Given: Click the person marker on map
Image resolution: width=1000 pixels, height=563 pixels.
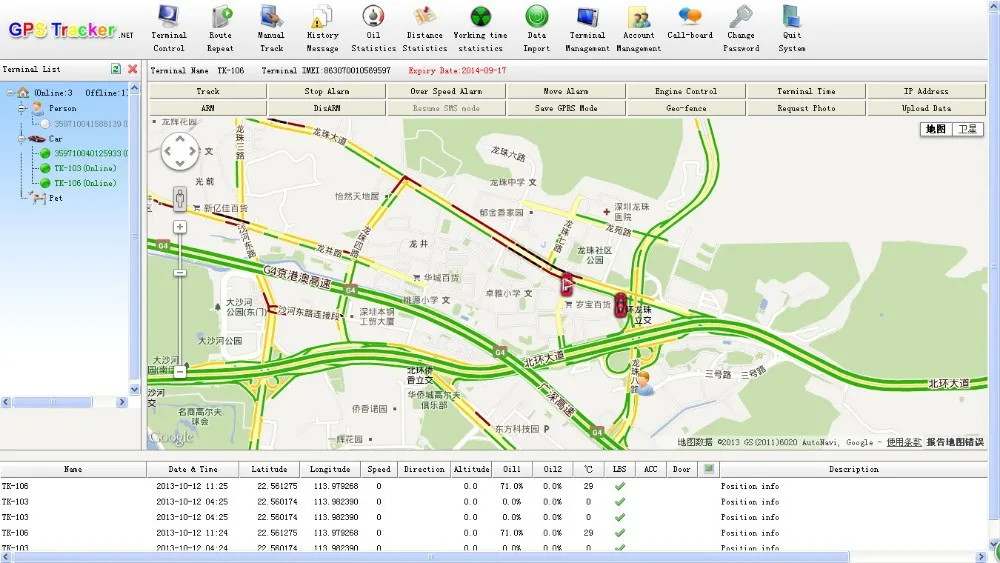Looking at the screenshot, I should (x=643, y=383).
